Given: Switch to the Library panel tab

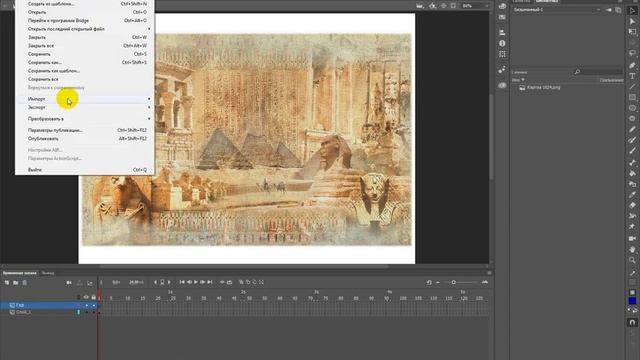Looking at the screenshot, I should [x=546, y=1].
